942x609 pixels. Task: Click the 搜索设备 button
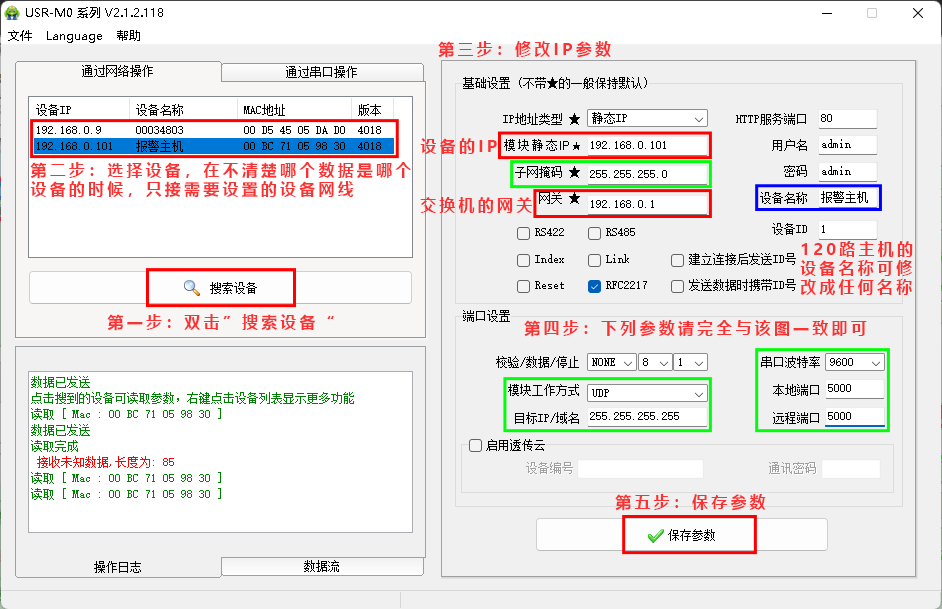pos(221,288)
